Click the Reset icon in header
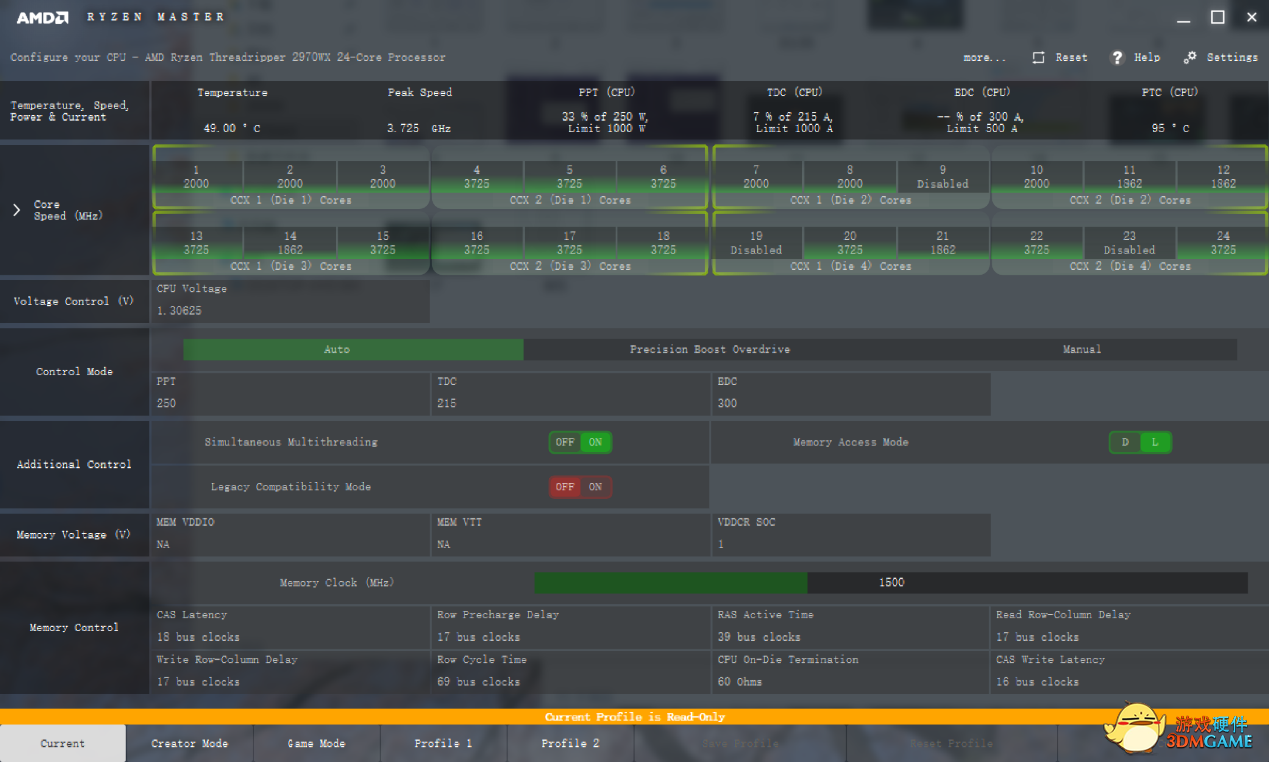Viewport: 1269px width, 762px height. coord(1039,57)
